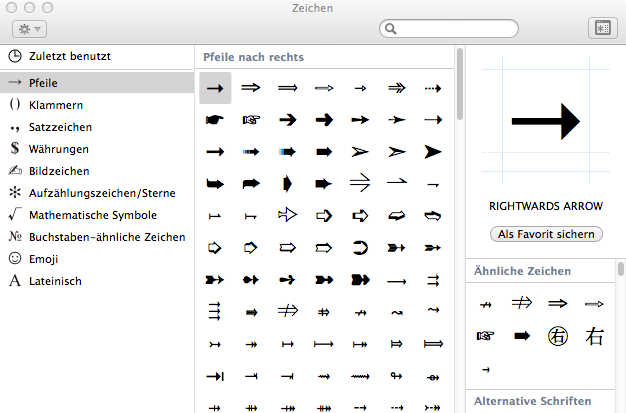Click the Alternative Schriften heading
The height and width of the screenshot is (413, 626).
(x=533, y=401)
